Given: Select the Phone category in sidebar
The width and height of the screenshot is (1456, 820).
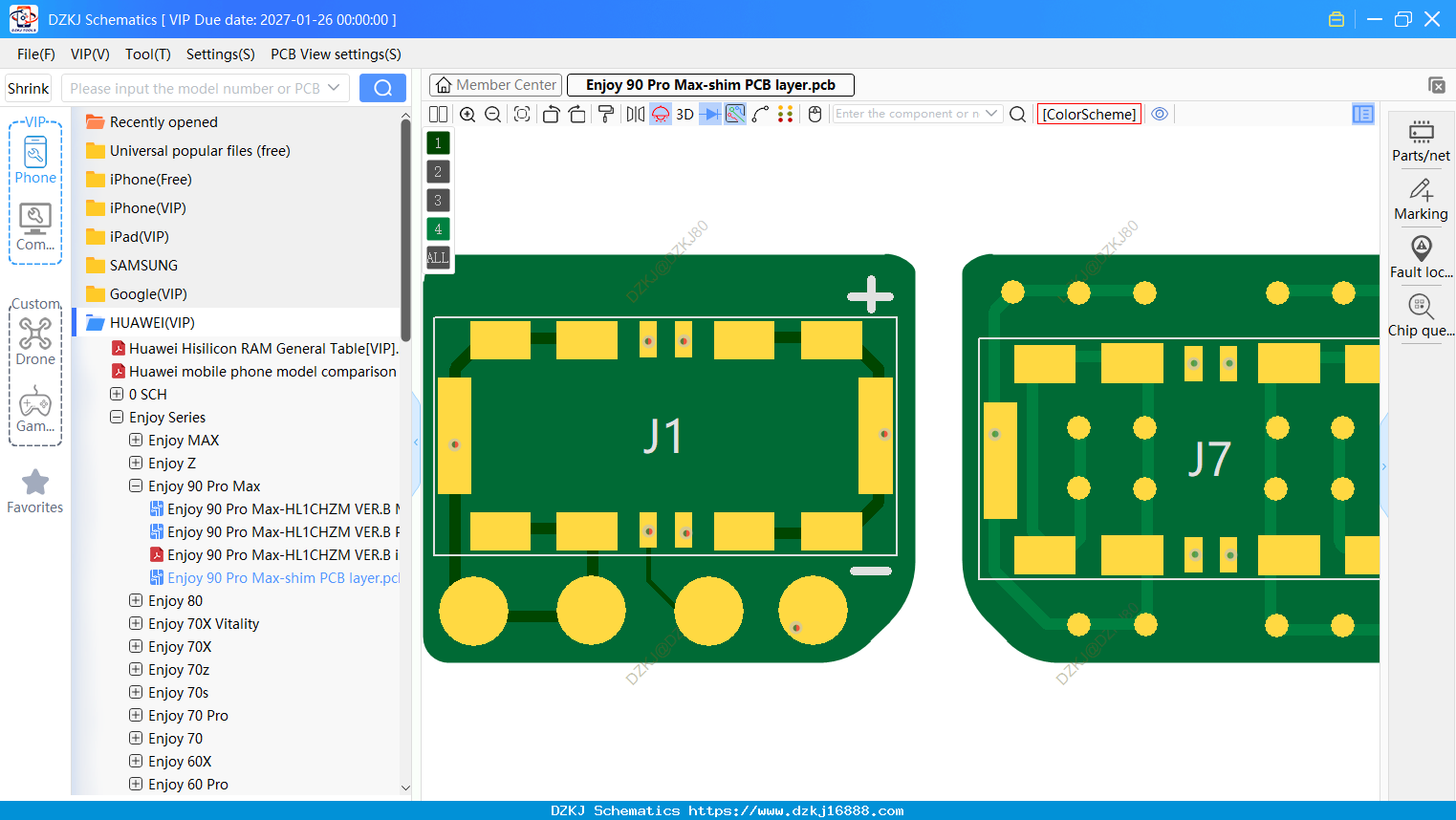Looking at the screenshot, I should pyautogui.click(x=35, y=161).
